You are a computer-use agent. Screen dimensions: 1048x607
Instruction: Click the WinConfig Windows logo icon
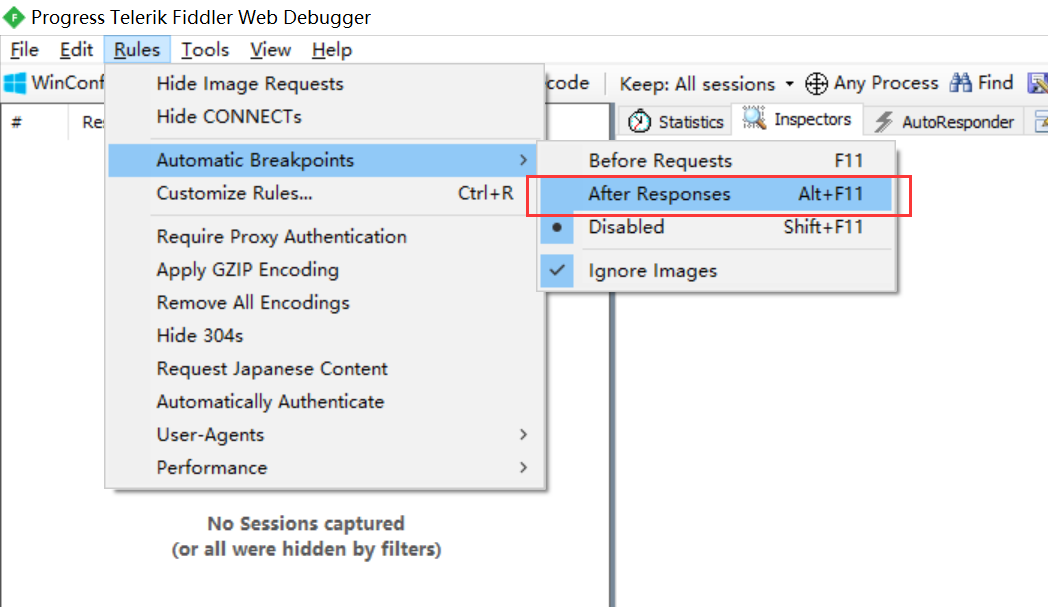(15, 84)
